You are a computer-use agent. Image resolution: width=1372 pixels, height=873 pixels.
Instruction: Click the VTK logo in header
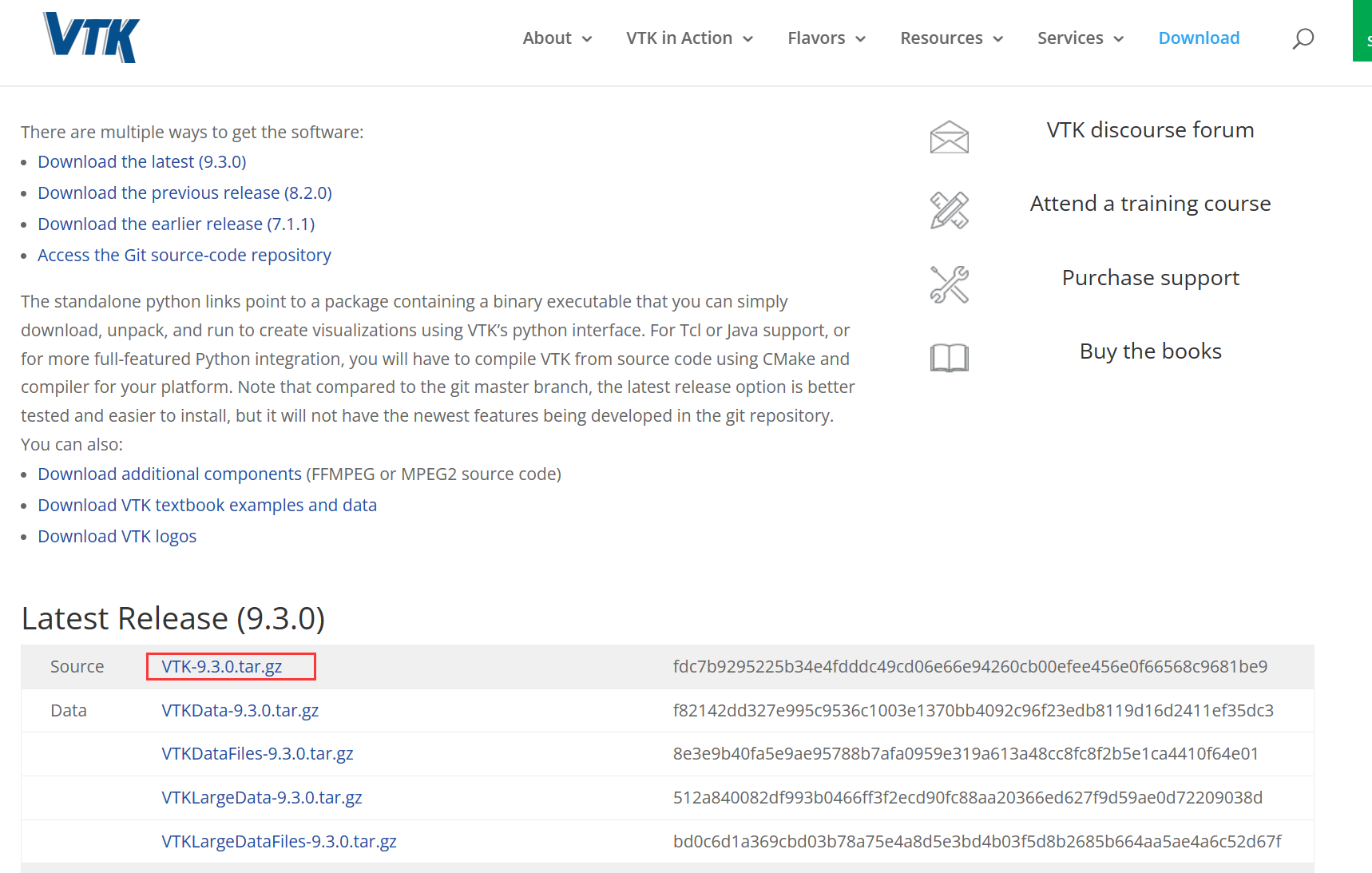tap(92, 38)
